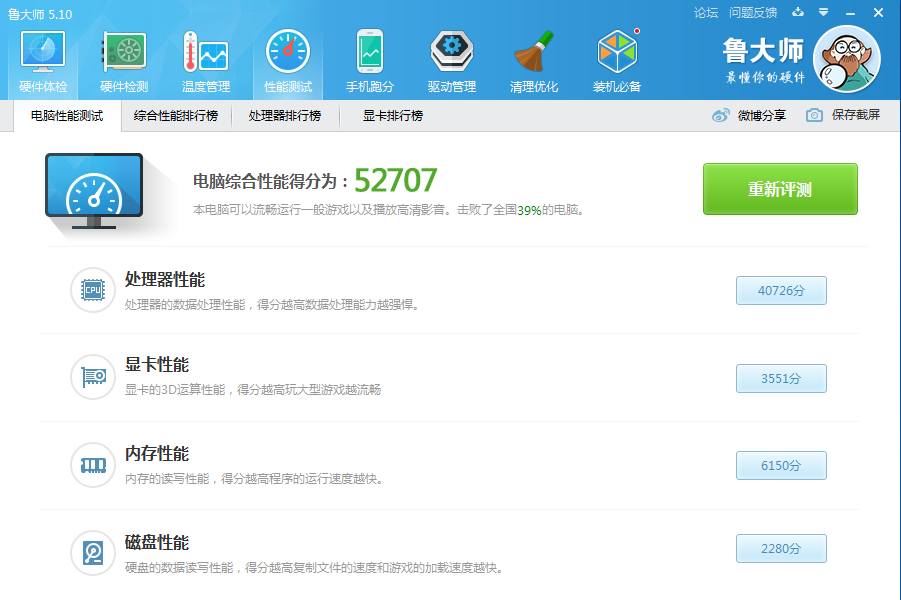Viewport: 901px width, 600px height.
Task: Click 保存截屏 save screenshot link
Action: pyautogui.click(x=856, y=115)
